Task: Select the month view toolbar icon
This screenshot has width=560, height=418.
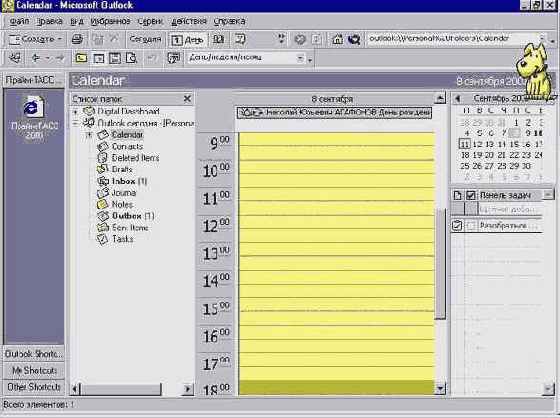Action: 240,39
